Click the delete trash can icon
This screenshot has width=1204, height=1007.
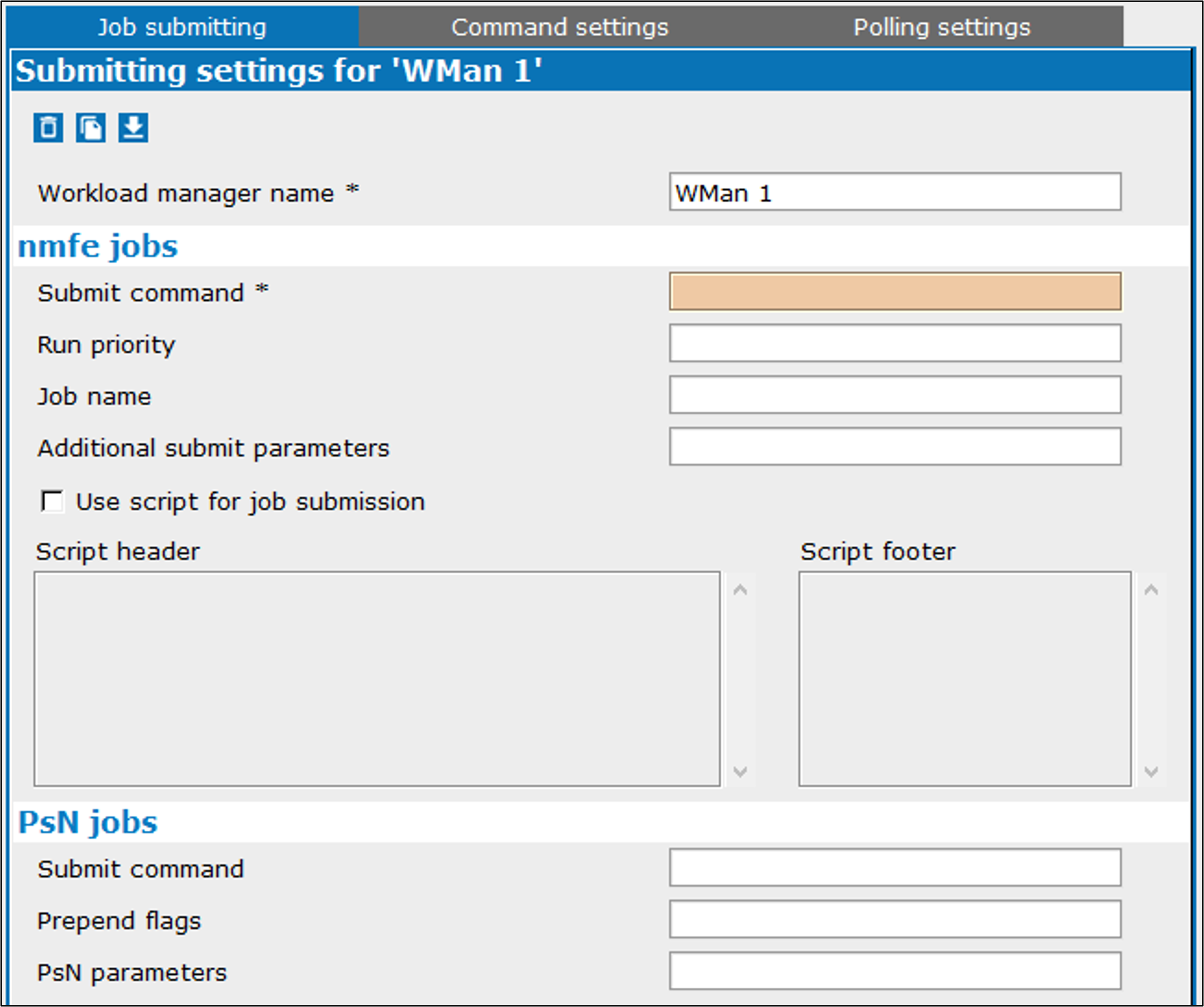[48, 127]
